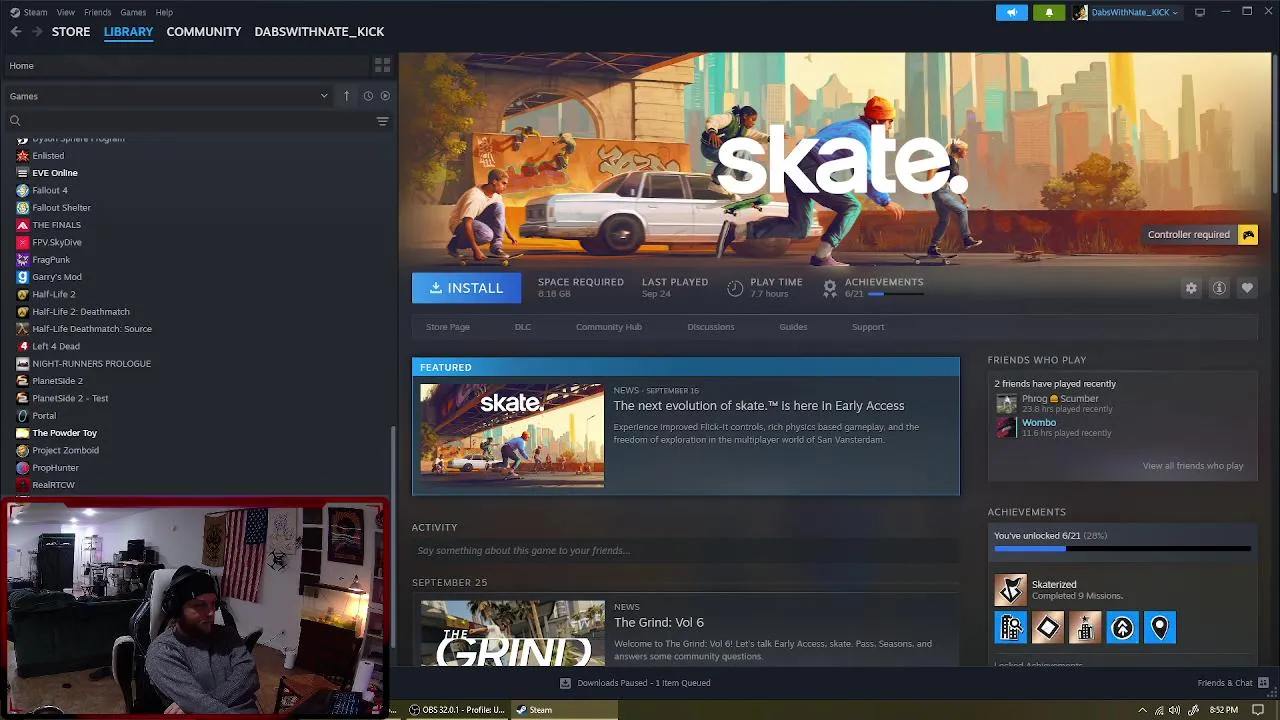Switch library to grid view icon
Image resolution: width=1280 pixels, height=720 pixels.
[x=382, y=65]
